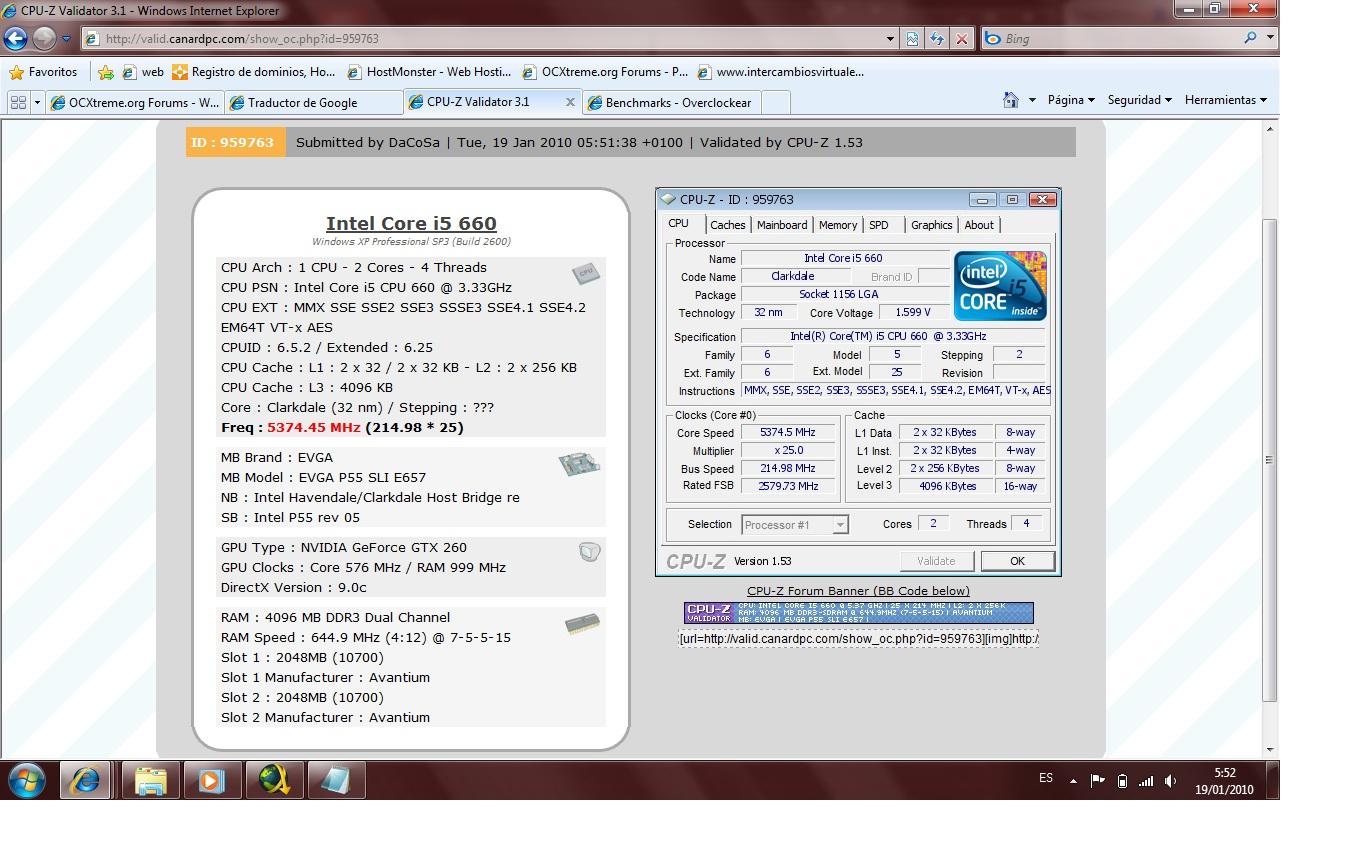Add page to favorites bar icon

106,72
